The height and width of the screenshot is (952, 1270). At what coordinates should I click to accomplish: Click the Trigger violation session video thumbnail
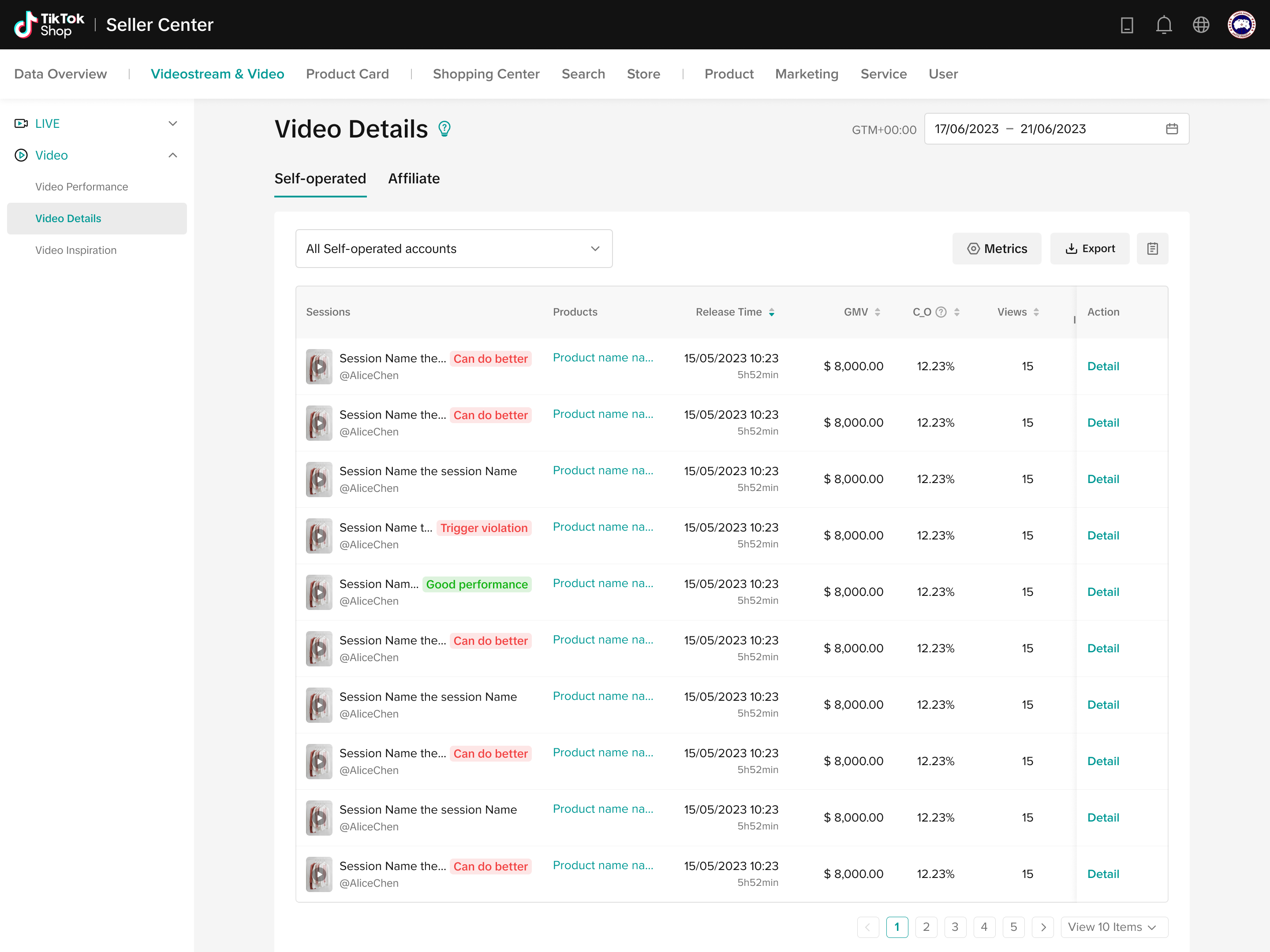coord(319,535)
